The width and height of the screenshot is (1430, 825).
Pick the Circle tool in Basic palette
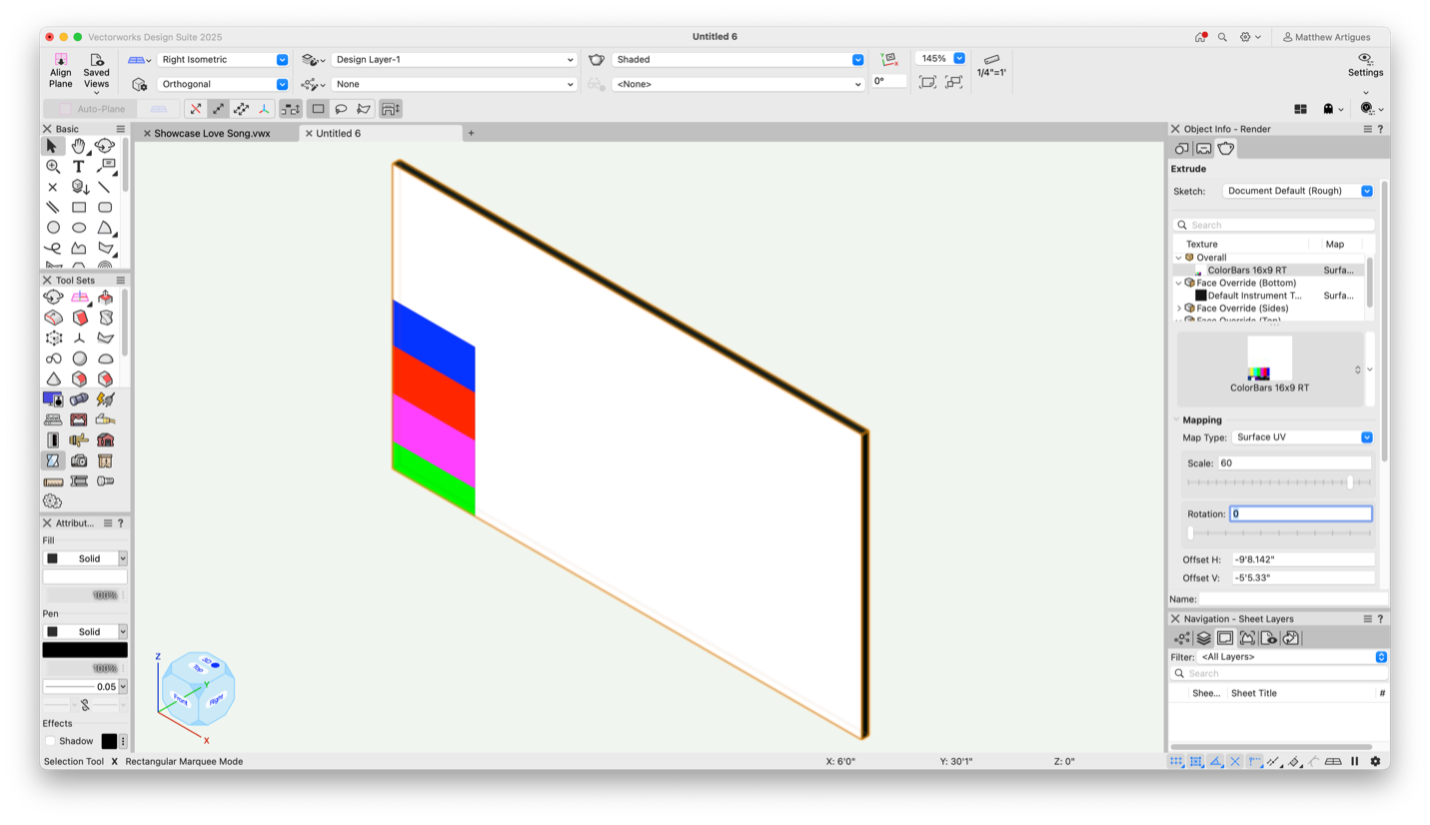pyautogui.click(x=53, y=228)
